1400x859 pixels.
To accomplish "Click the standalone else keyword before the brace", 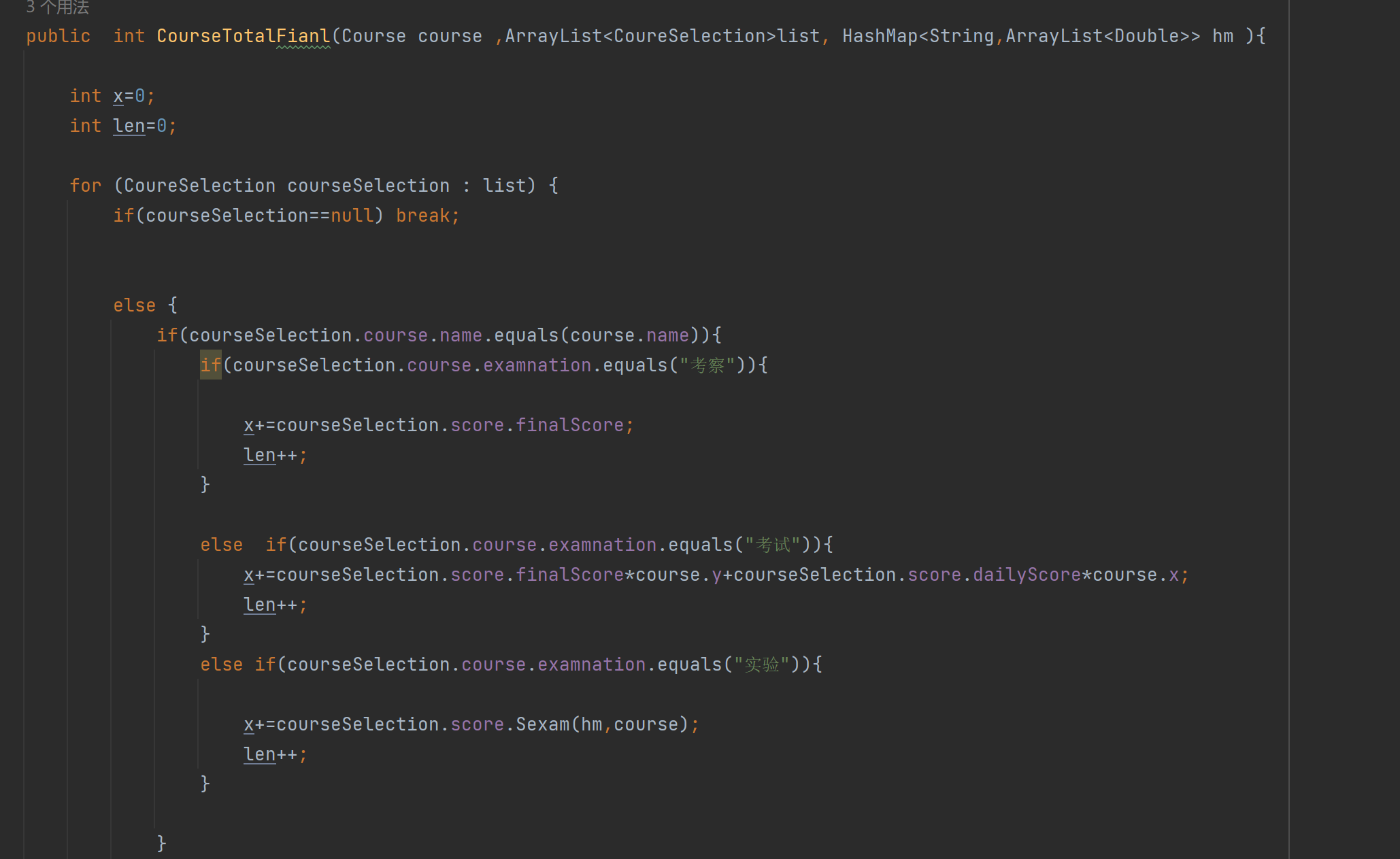I will [134, 305].
